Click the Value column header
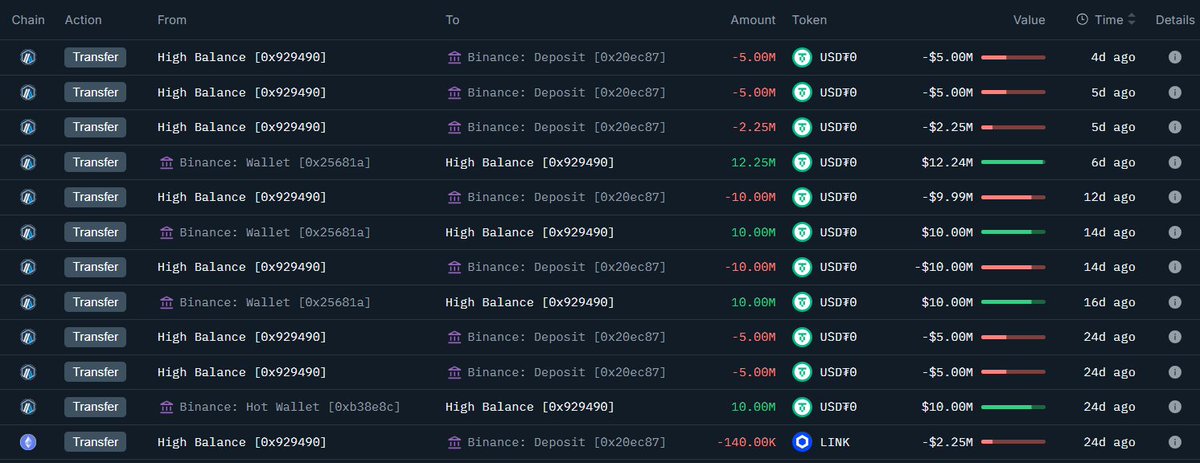The image size is (1200, 463). point(1029,20)
